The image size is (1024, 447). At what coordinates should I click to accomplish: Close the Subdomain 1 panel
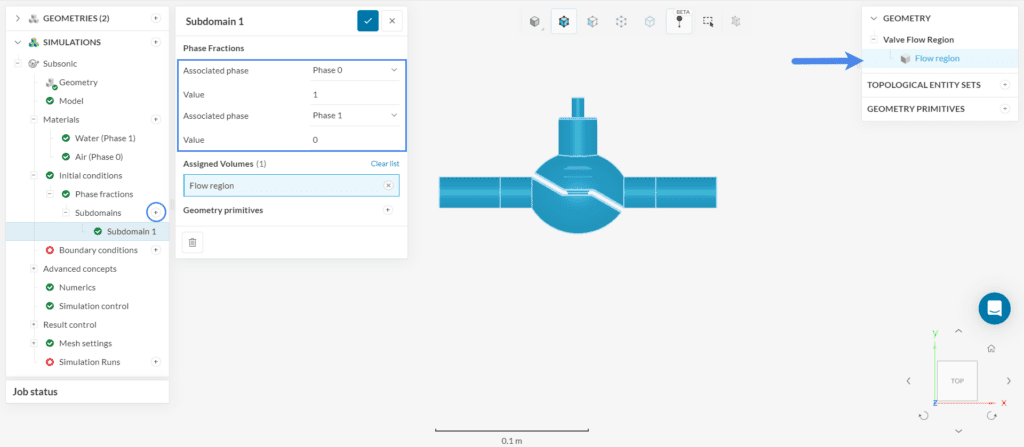[392, 21]
